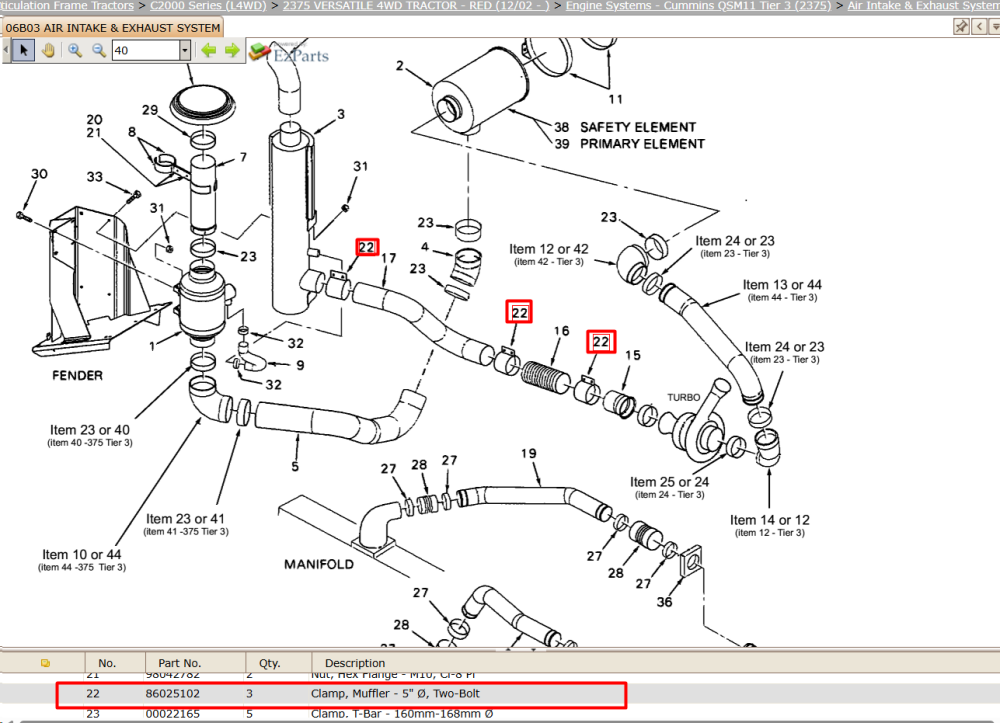
Task: Click callout 33 above the fender
Action: click(94, 177)
